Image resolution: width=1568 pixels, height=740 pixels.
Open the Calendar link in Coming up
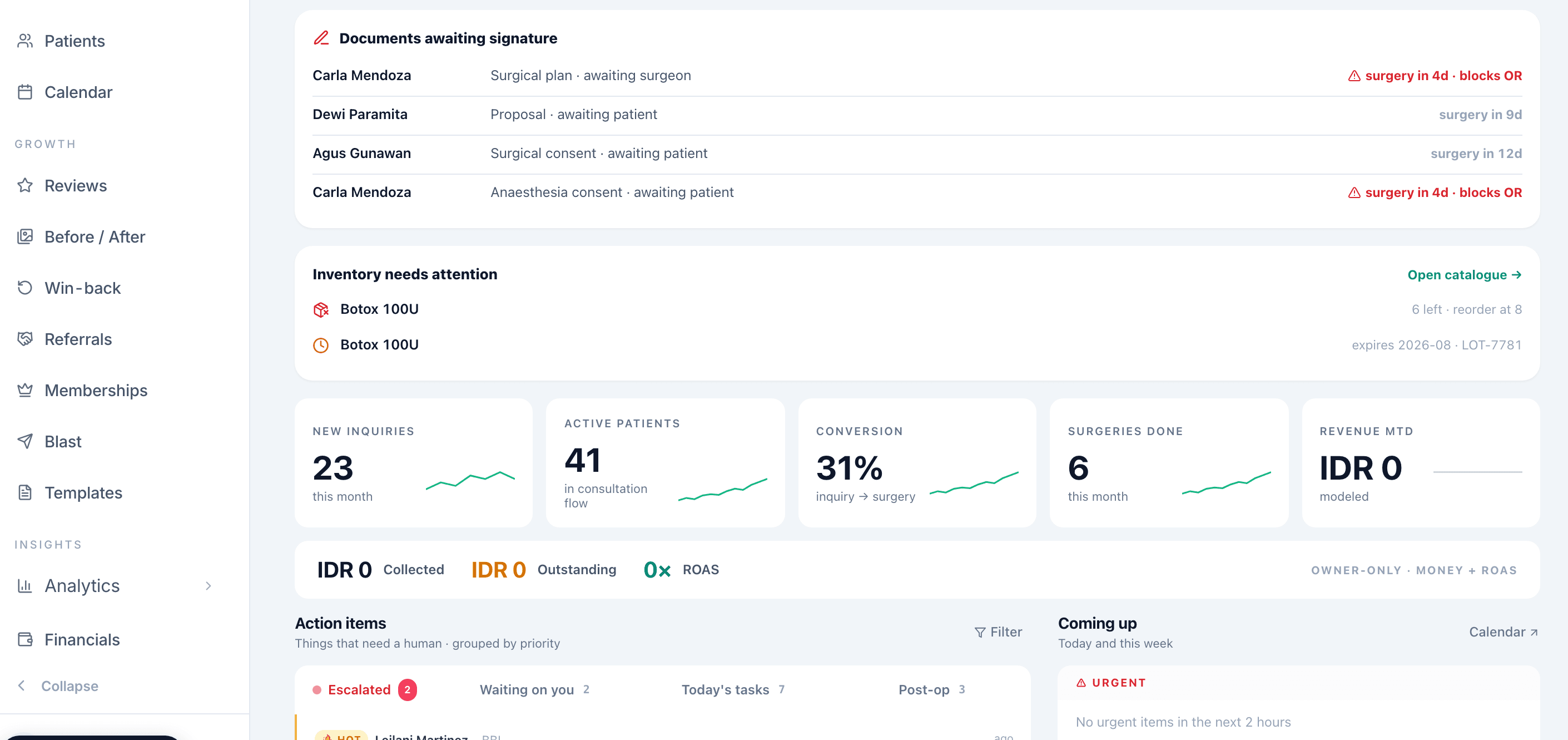pyautogui.click(x=1504, y=632)
